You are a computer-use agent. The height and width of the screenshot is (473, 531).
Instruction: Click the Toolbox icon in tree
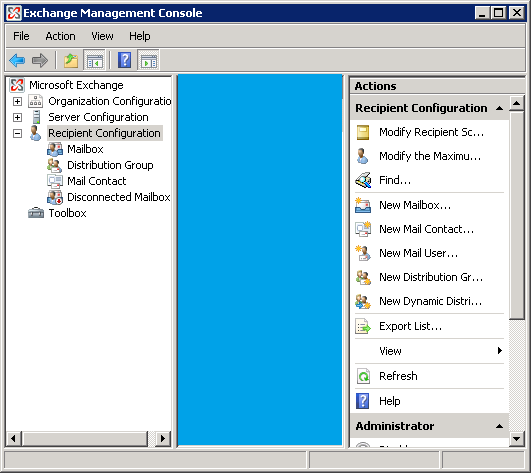pos(36,213)
